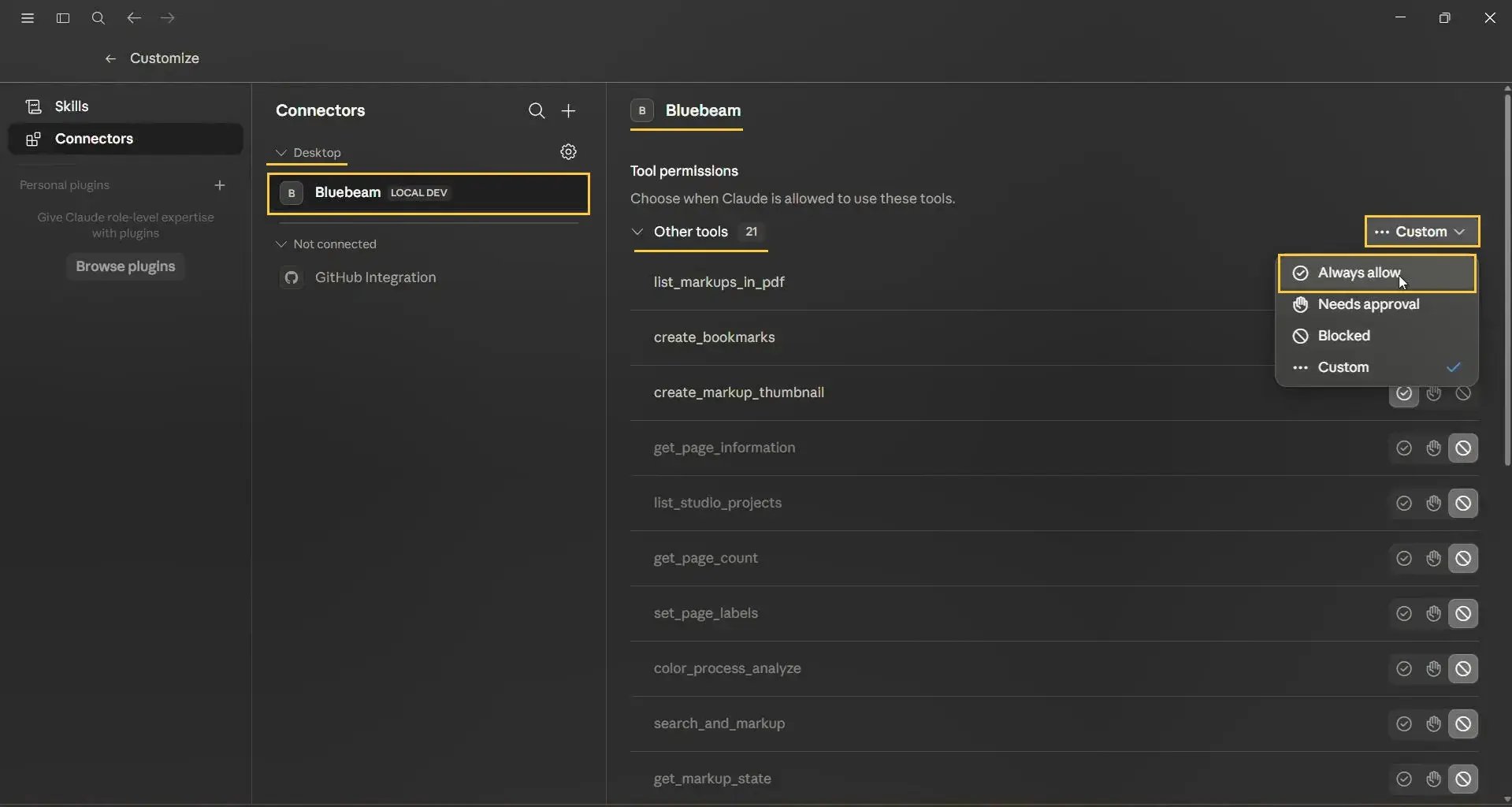Click the set_page_labels tool name
The height and width of the screenshot is (807, 1512).
[x=706, y=613]
